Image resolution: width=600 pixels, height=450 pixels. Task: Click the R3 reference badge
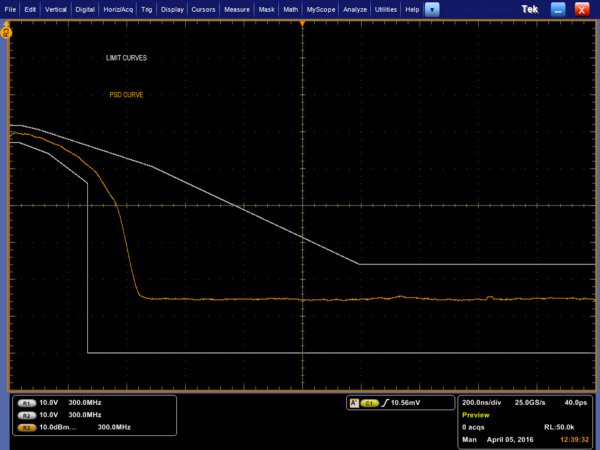26,427
